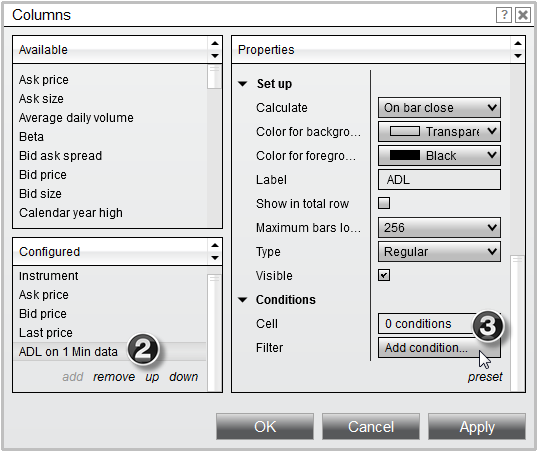Click the Label text field

[439, 179]
